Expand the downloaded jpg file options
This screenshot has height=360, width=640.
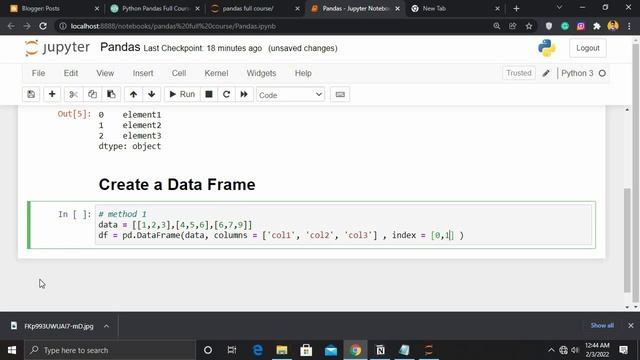[106, 326]
